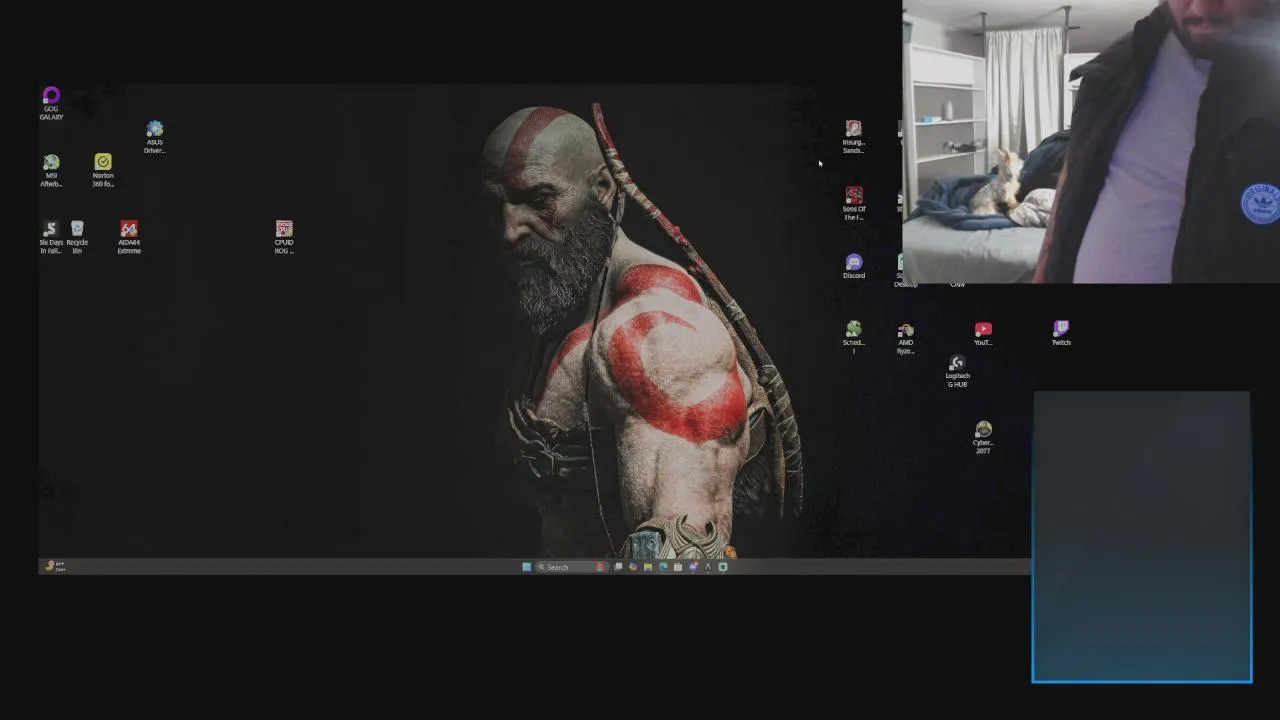Open the Schedule I game shortcut
The width and height of the screenshot is (1280, 720).
point(853,337)
